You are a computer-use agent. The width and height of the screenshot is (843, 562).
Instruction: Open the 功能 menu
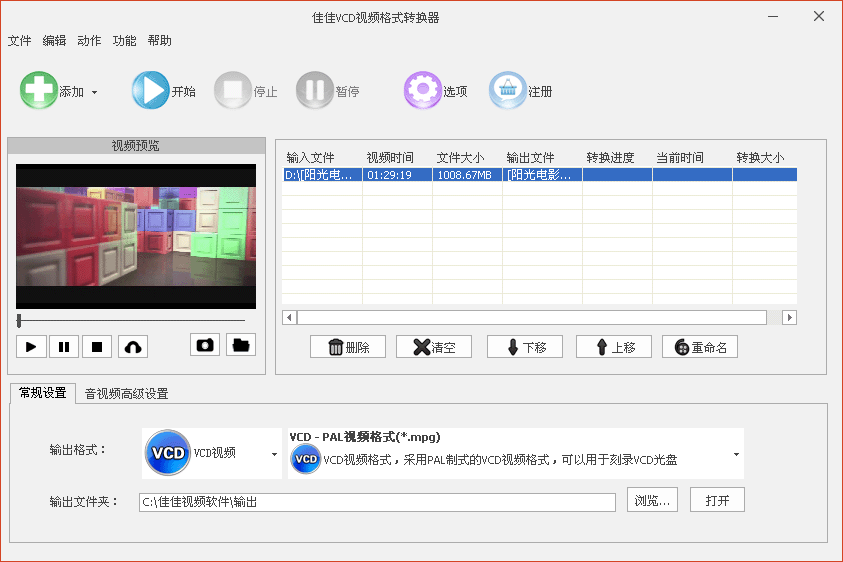(124, 41)
